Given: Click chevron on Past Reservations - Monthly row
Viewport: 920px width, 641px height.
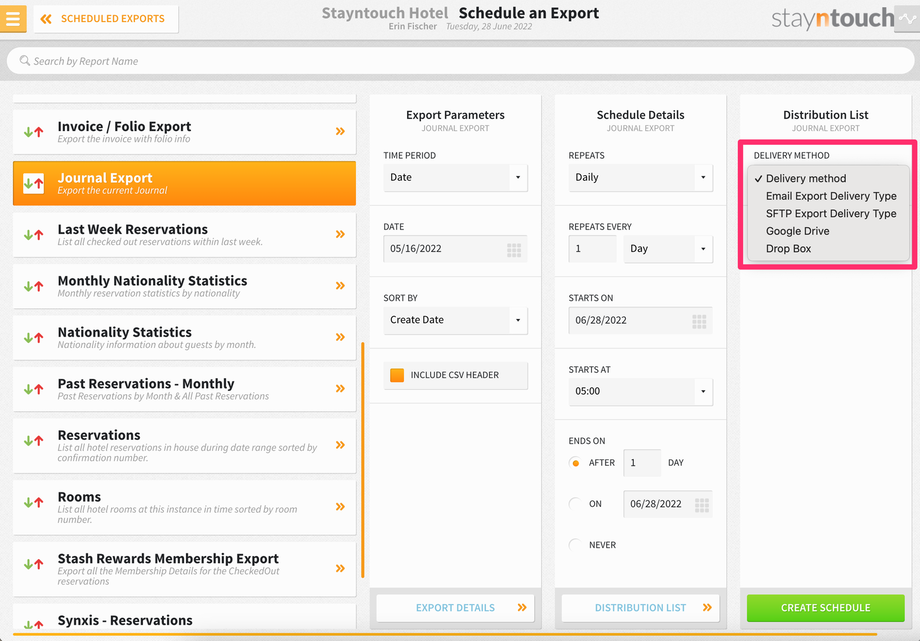Looking at the screenshot, I should 340,389.
